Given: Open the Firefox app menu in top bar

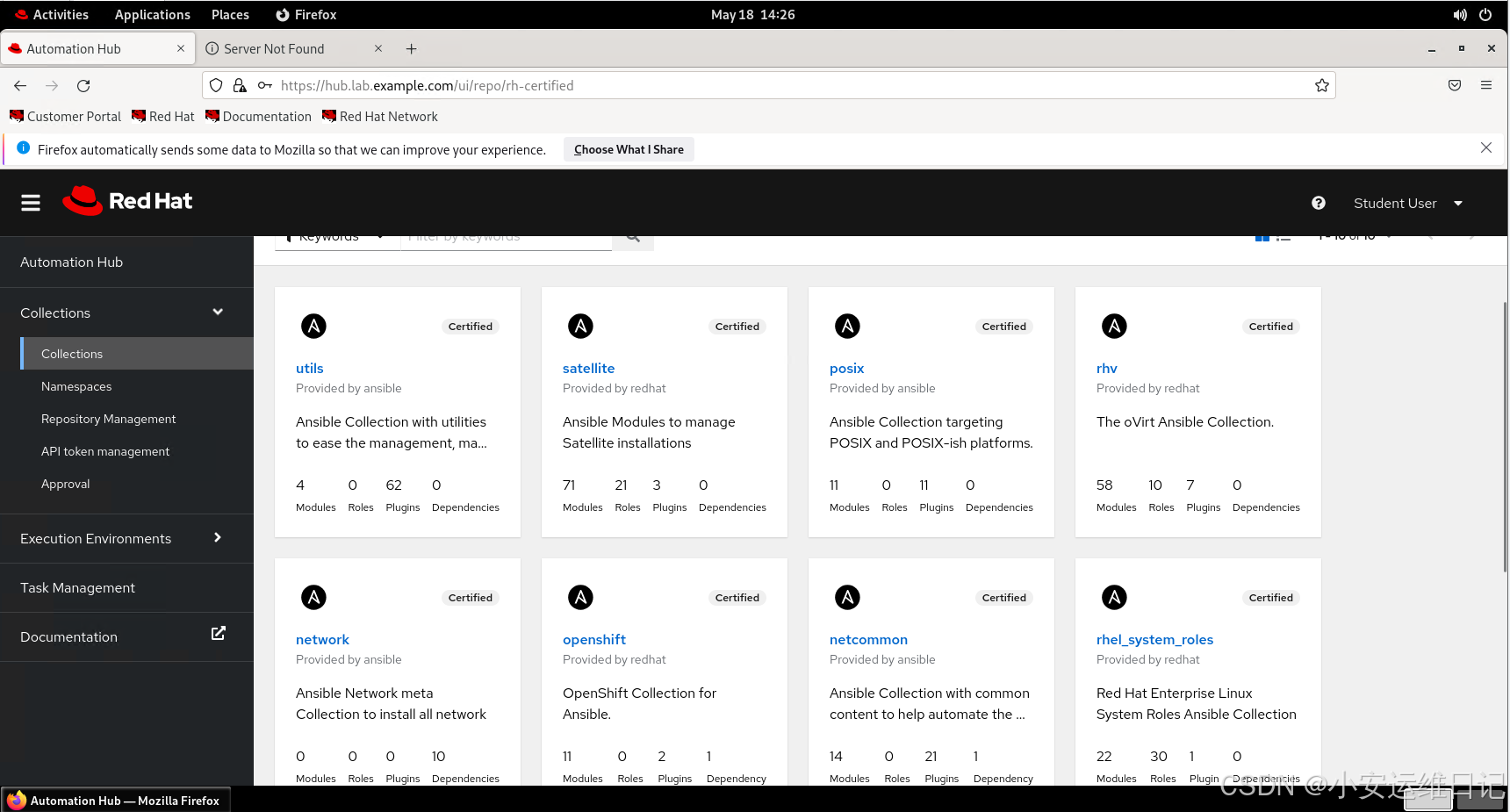Looking at the screenshot, I should click(x=306, y=14).
